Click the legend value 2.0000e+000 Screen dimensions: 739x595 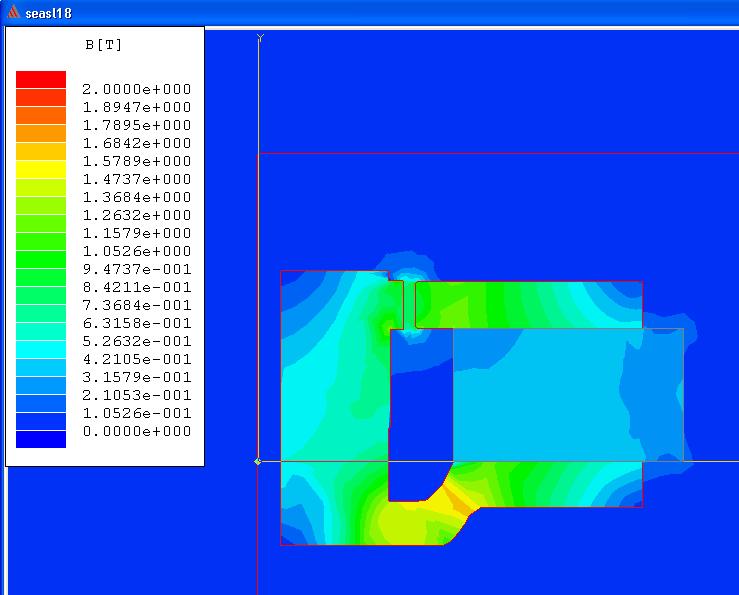(x=137, y=89)
